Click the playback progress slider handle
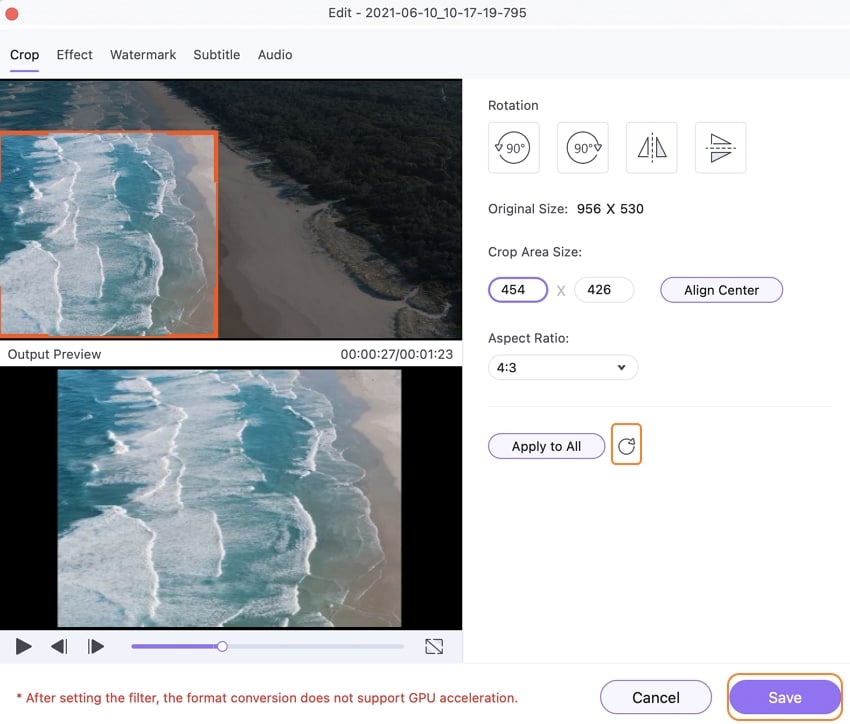The height and width of the screenshot is (724, 850). [222, 647]
